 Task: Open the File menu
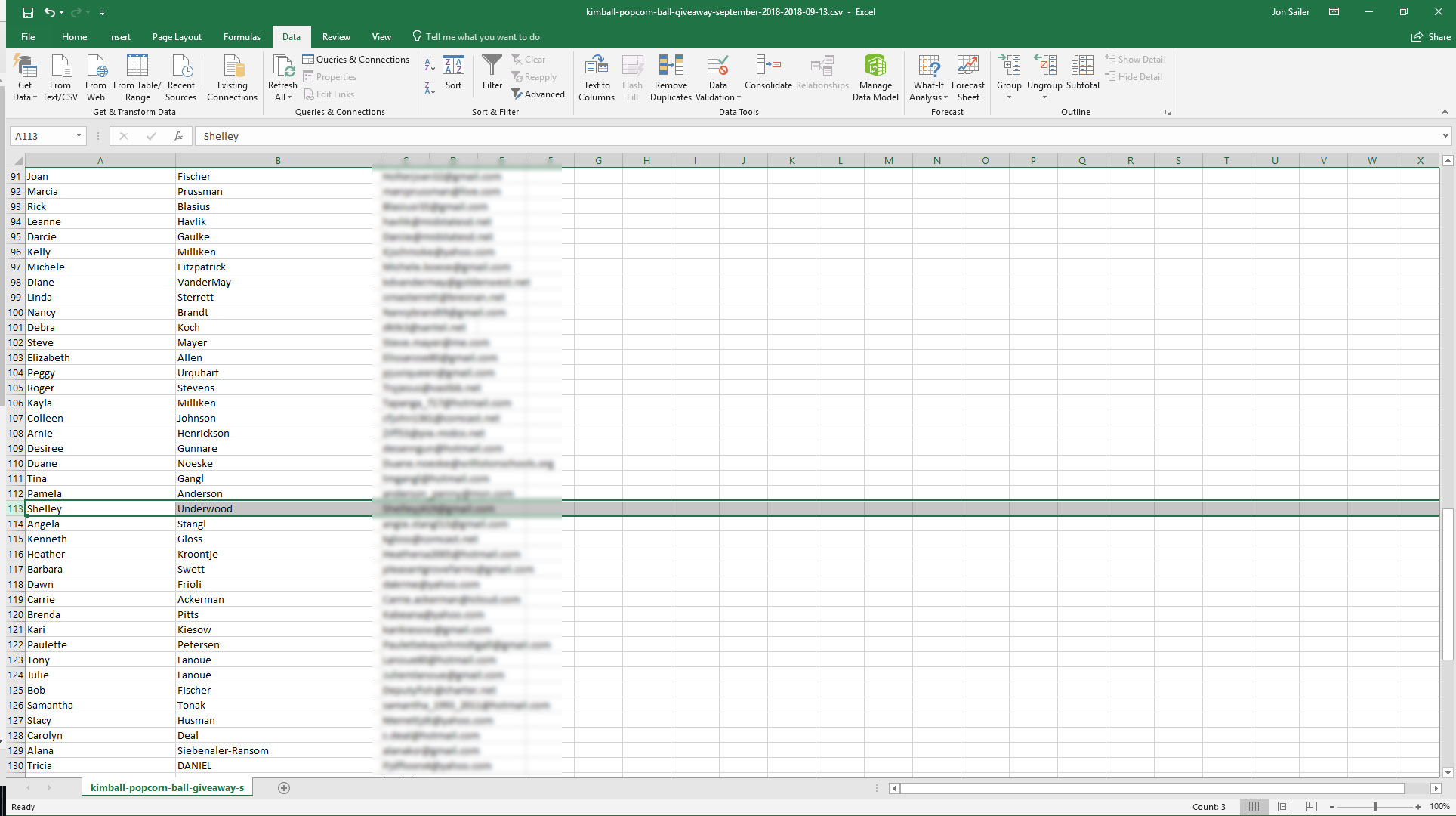(x=28, y=36)
